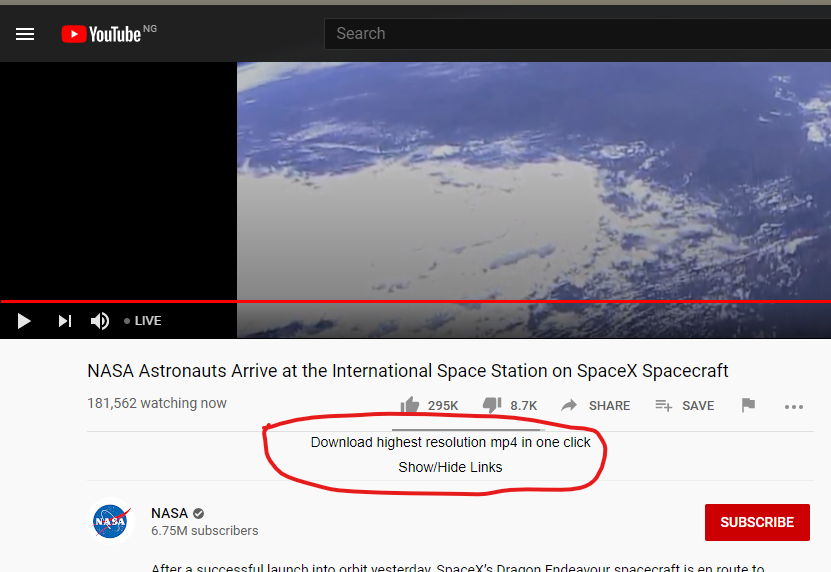The image size is (831, 572).
Task: Open the three-dot more actions menu
Action: pyautogui.click(x=793, y=407)
